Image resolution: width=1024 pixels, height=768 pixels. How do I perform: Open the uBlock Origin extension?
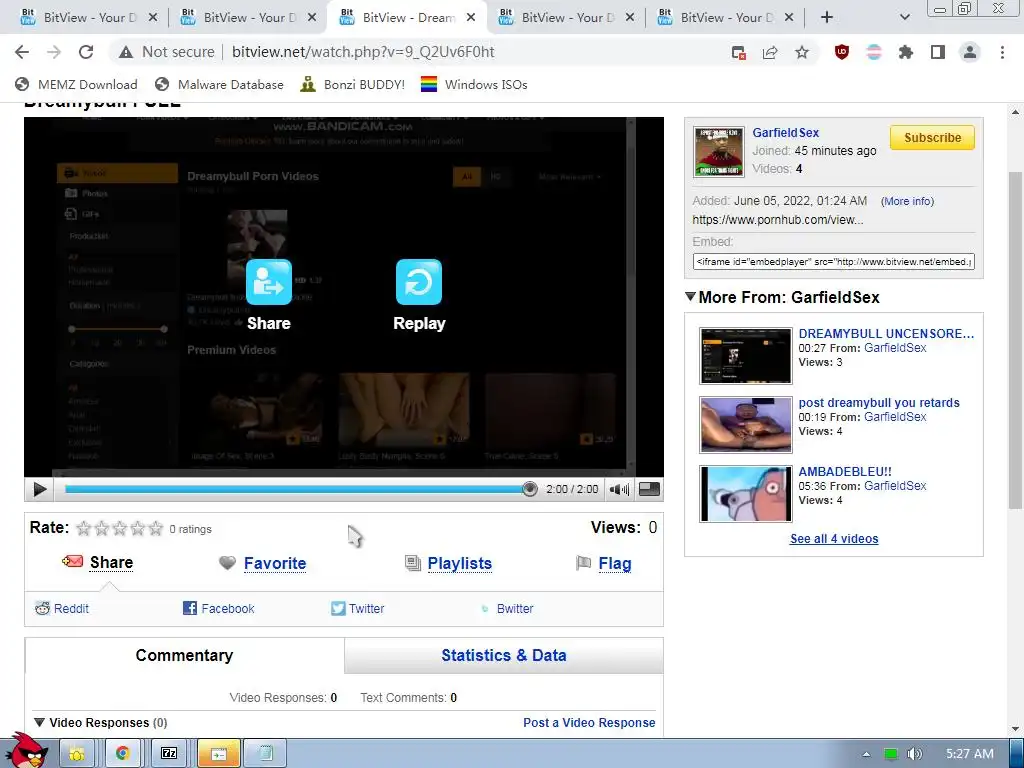point(842,52)
